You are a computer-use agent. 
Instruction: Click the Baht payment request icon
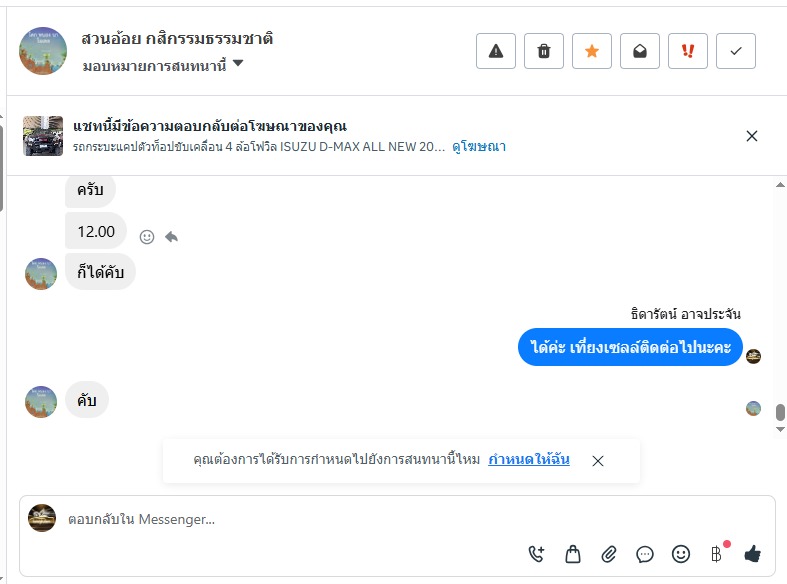click(x=716, y=554)
